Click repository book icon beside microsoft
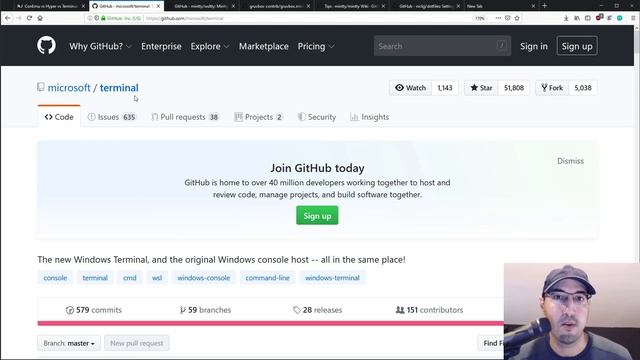This screenshot has height=360, width=640. coord(40,87)
